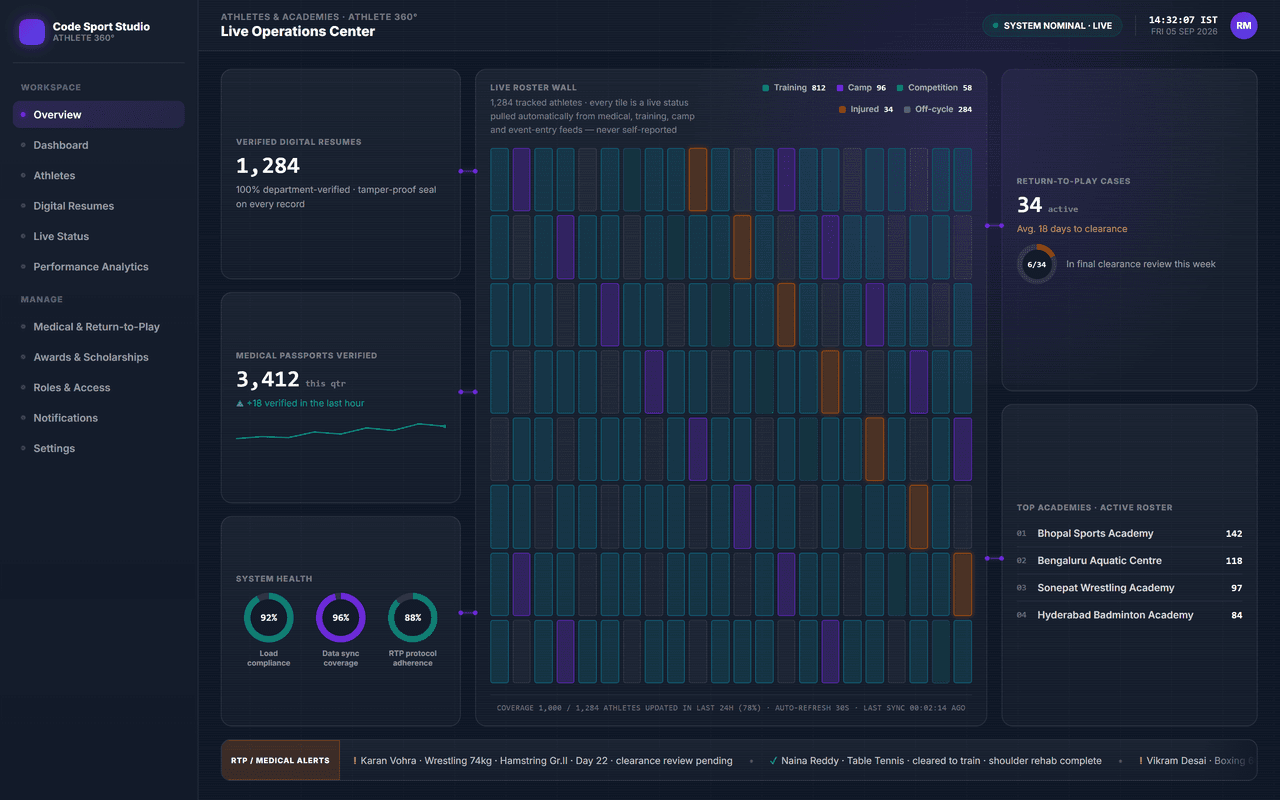
Task: Click the RTP / Medical Alerts label
Action: coord(280,761)
